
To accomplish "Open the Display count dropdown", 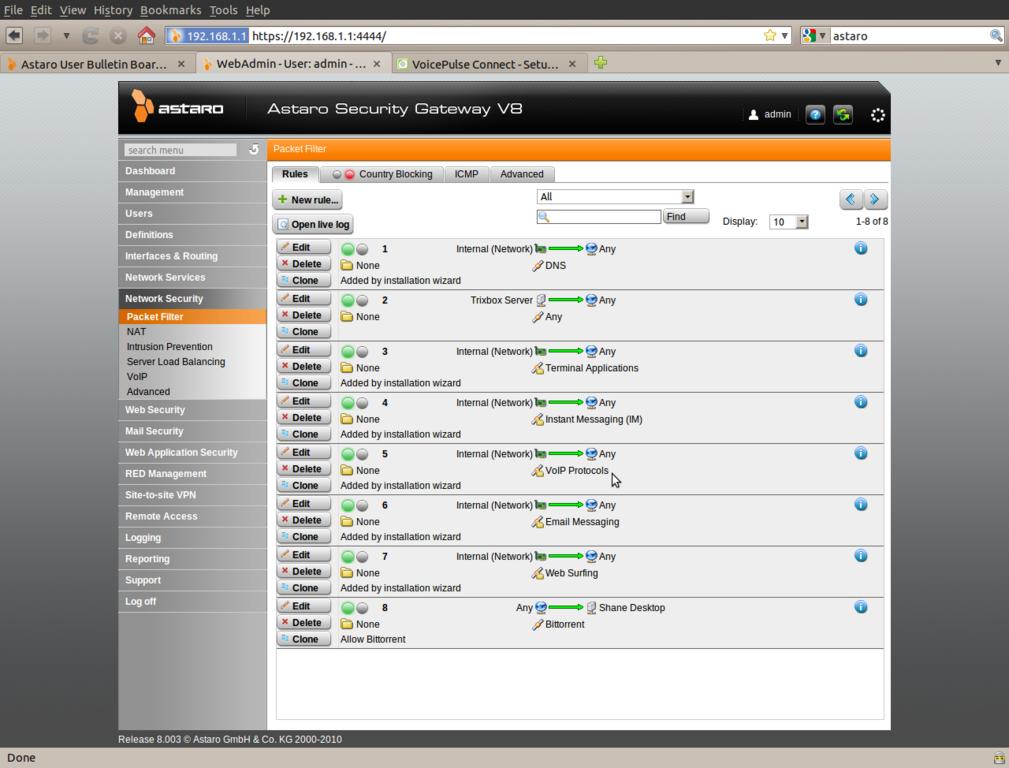I will pos(788,221).
